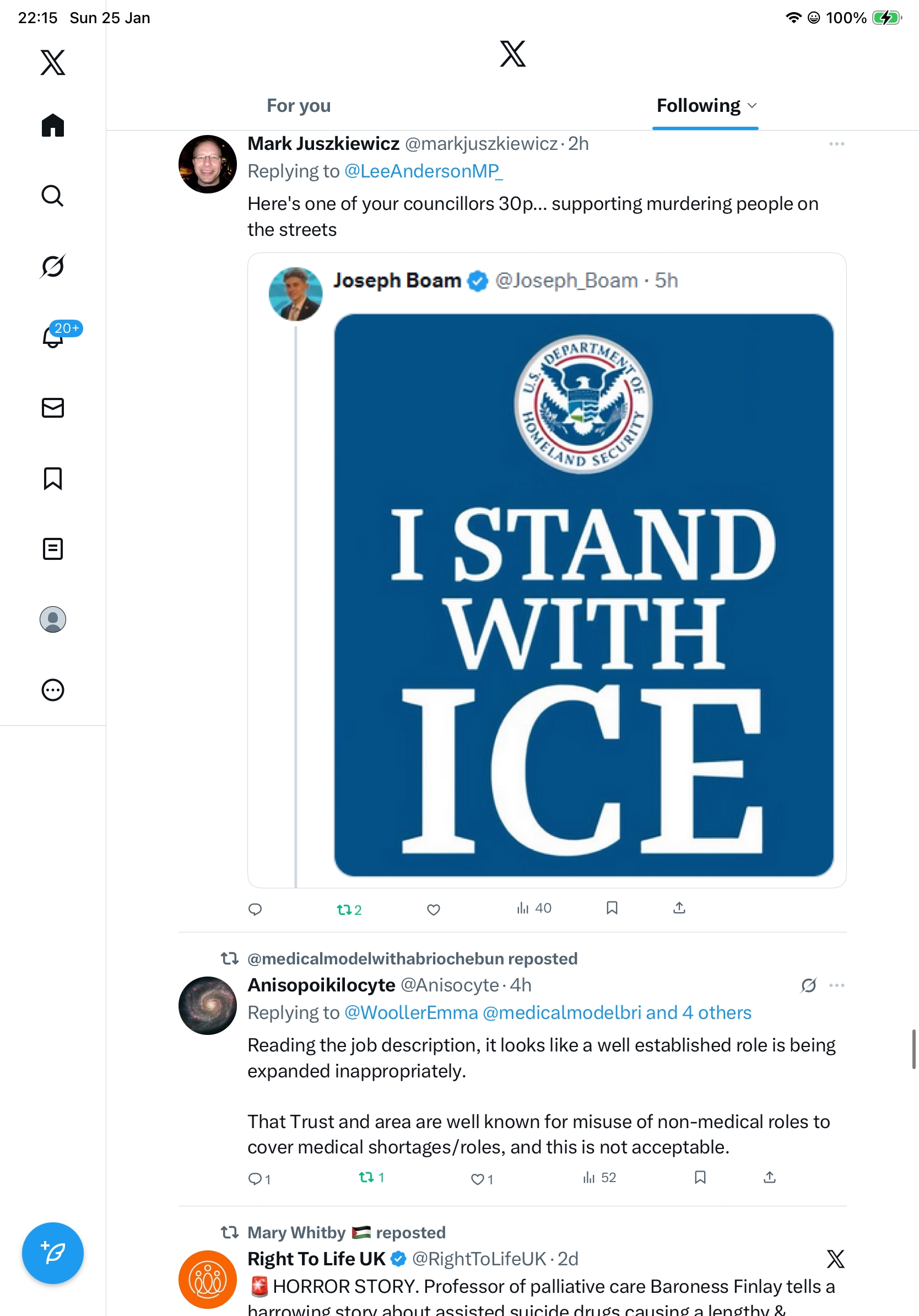Open Grok from the left sidebar
The width and height of the screenshot is (919, 1316).
[53, 267]
